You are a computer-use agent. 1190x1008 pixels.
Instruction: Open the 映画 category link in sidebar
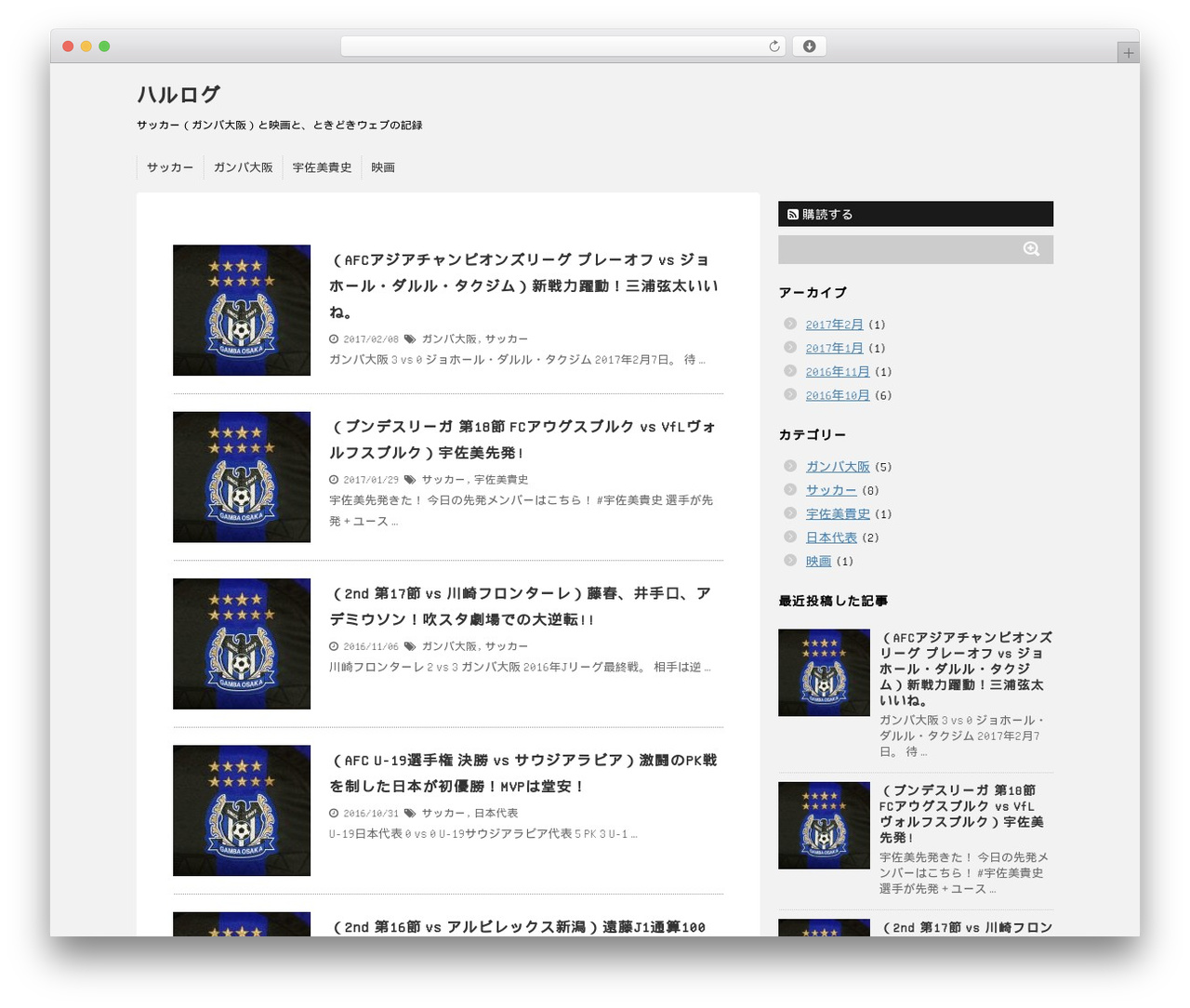coord(818,562)
